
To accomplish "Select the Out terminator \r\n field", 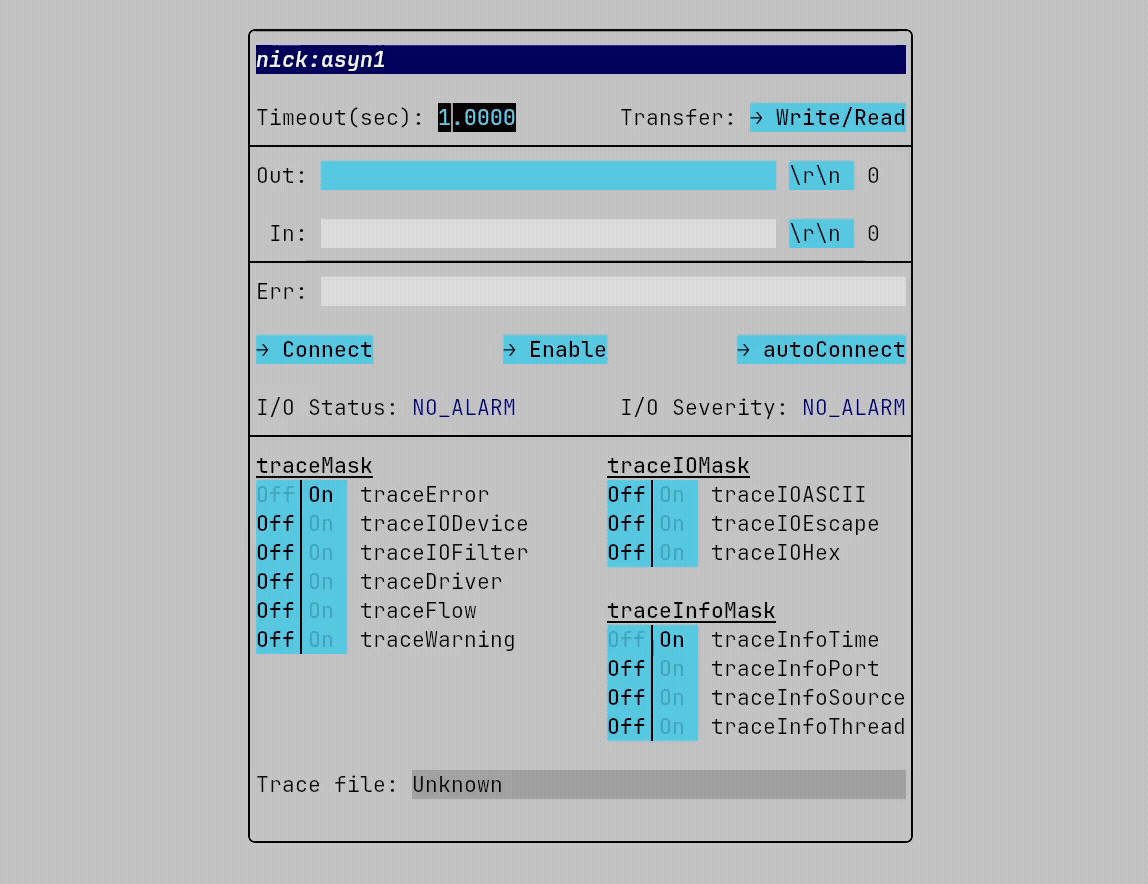I will click(x=821, y=176).
